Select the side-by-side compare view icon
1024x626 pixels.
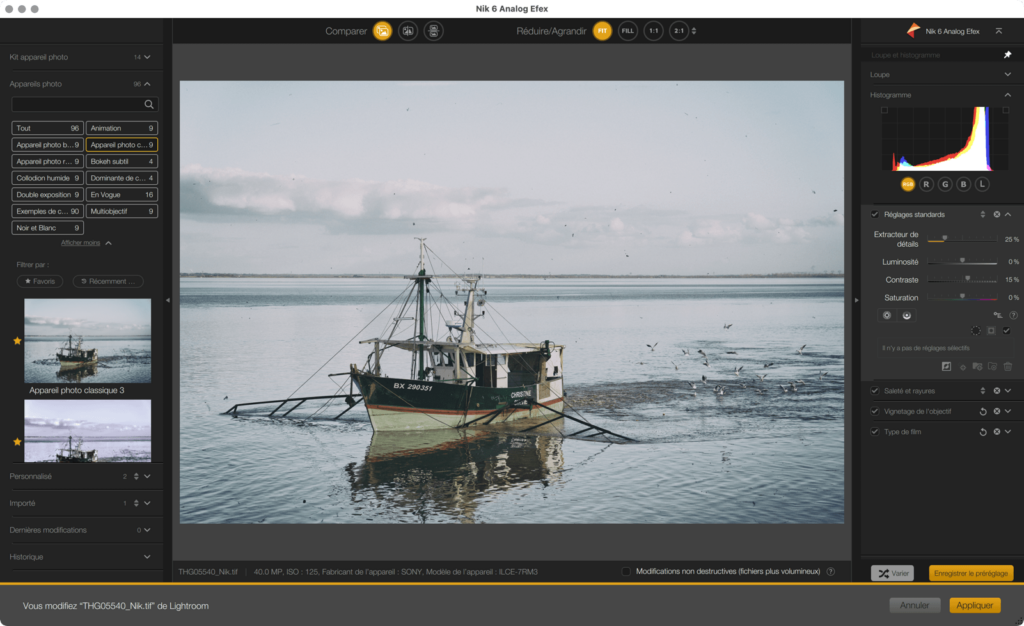[434, 31]
